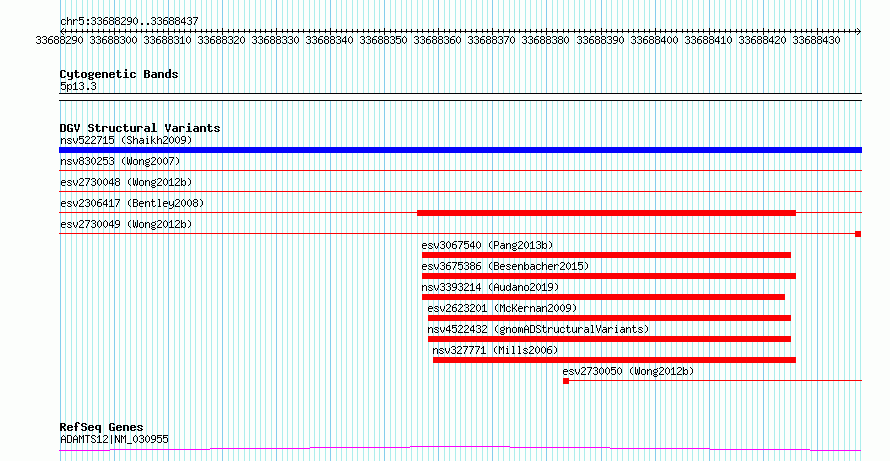
Task: Click the red bar under esv3675386
Action: click(608, 276)
